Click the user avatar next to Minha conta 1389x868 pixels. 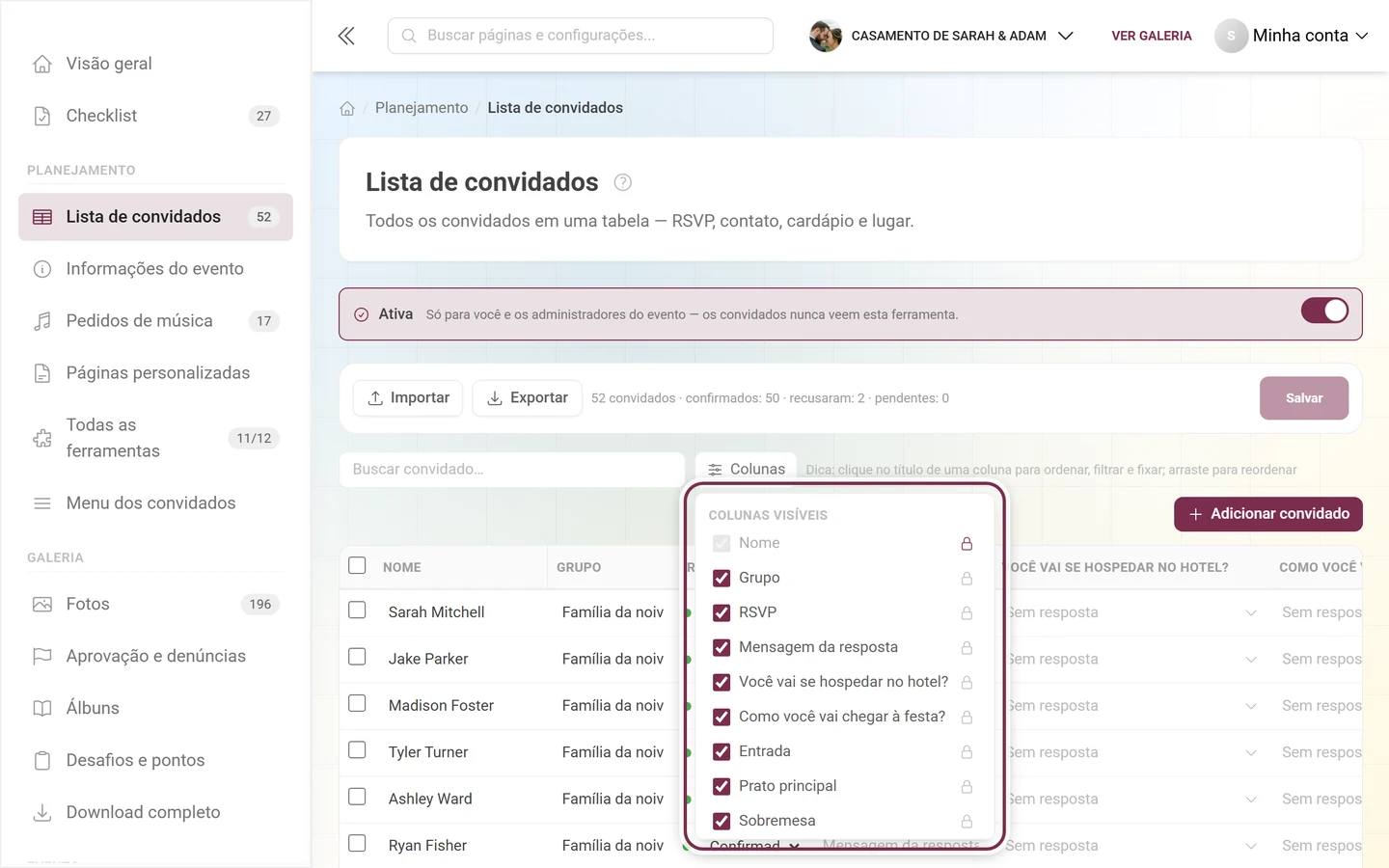pos(1231,36)
